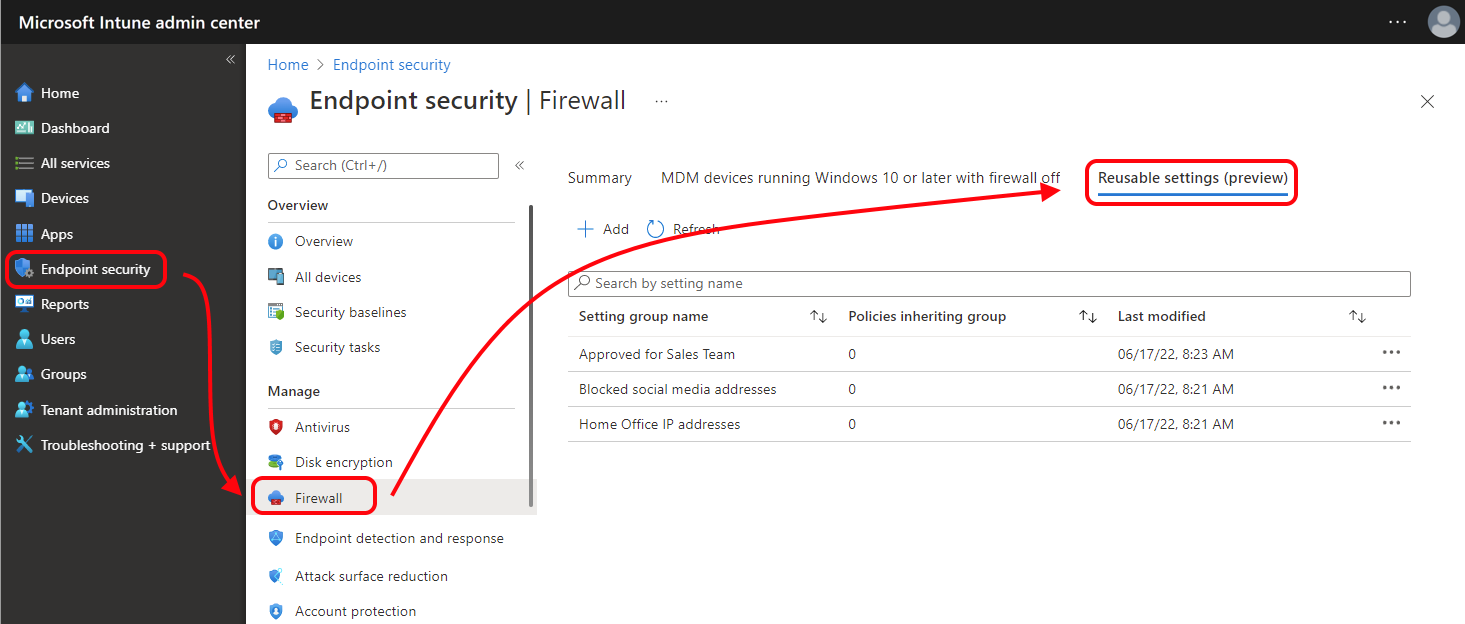
Task: Sort by Last modified column
Action: tap(1357, 316)
